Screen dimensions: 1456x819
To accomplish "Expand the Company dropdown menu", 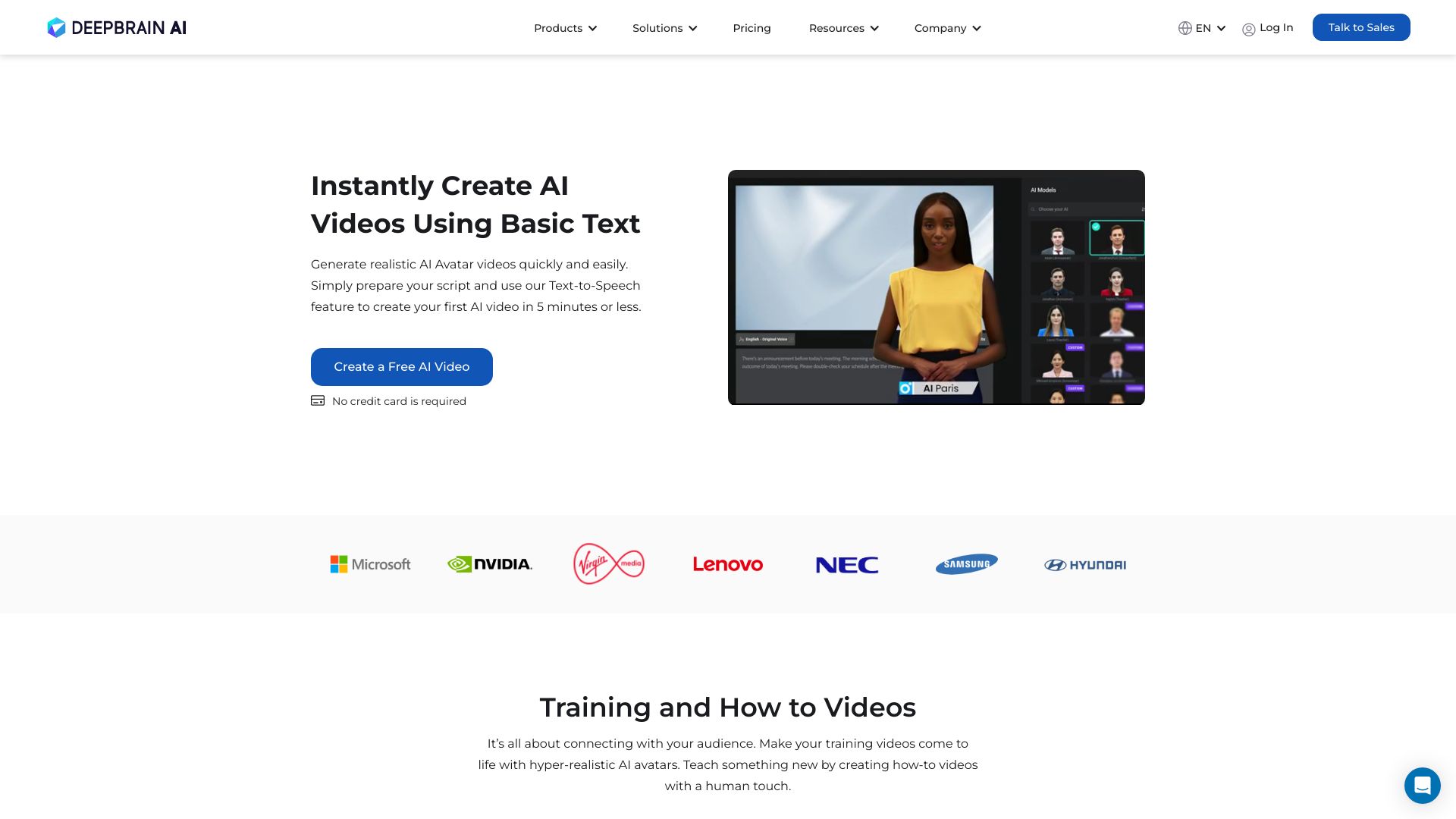I will [x=947, y=27].
